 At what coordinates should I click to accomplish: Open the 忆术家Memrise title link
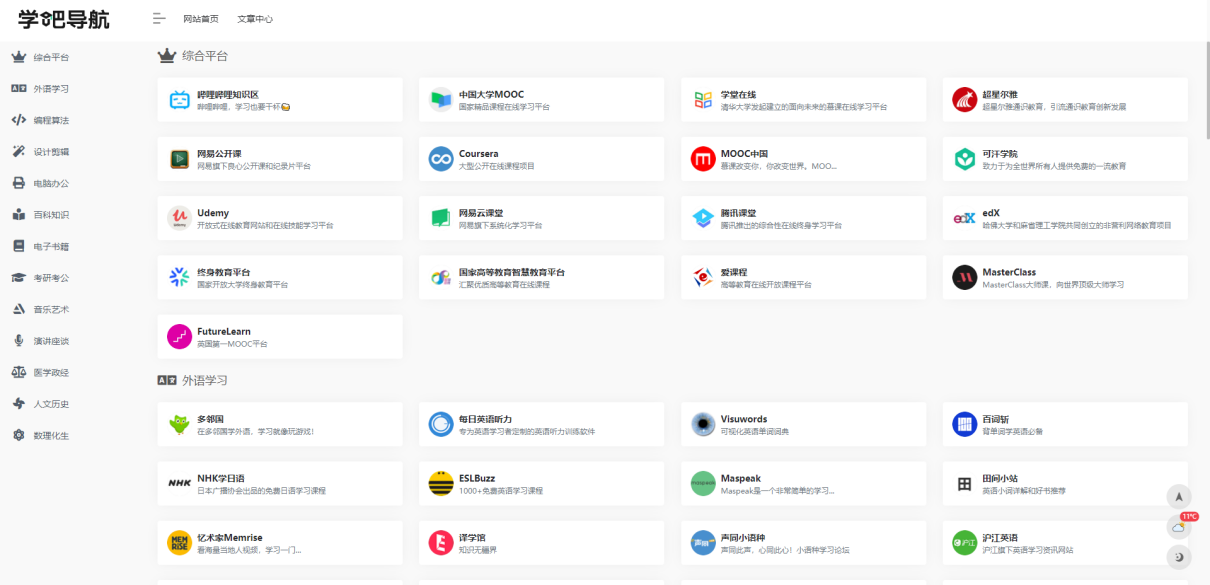coord(230,537)
